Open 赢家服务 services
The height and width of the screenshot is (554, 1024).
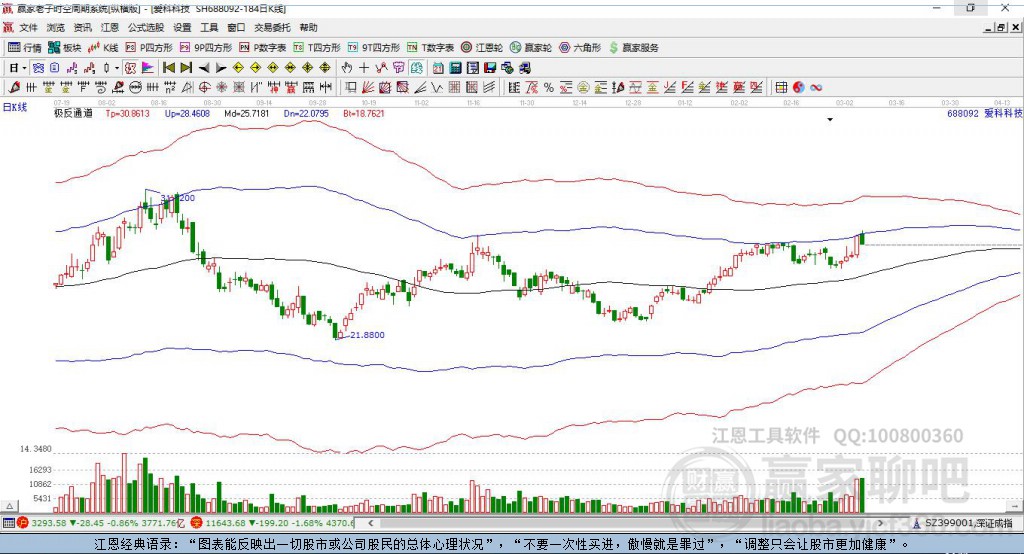[633, 48]
